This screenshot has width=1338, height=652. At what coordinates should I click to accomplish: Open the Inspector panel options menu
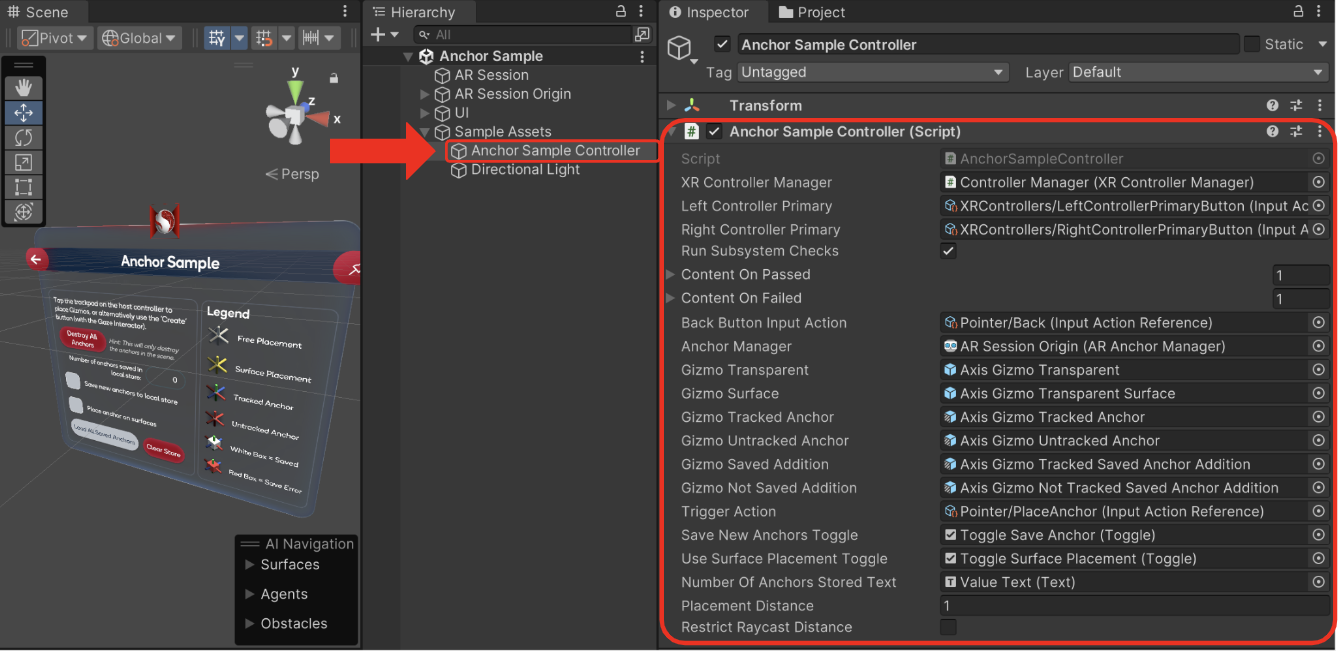click(x=1320, y=12)
